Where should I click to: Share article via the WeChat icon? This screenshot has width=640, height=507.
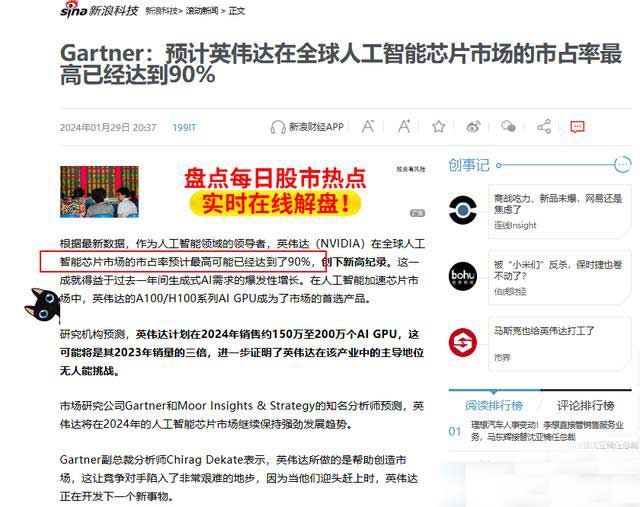pyautogui.click(x=509, y=127)
